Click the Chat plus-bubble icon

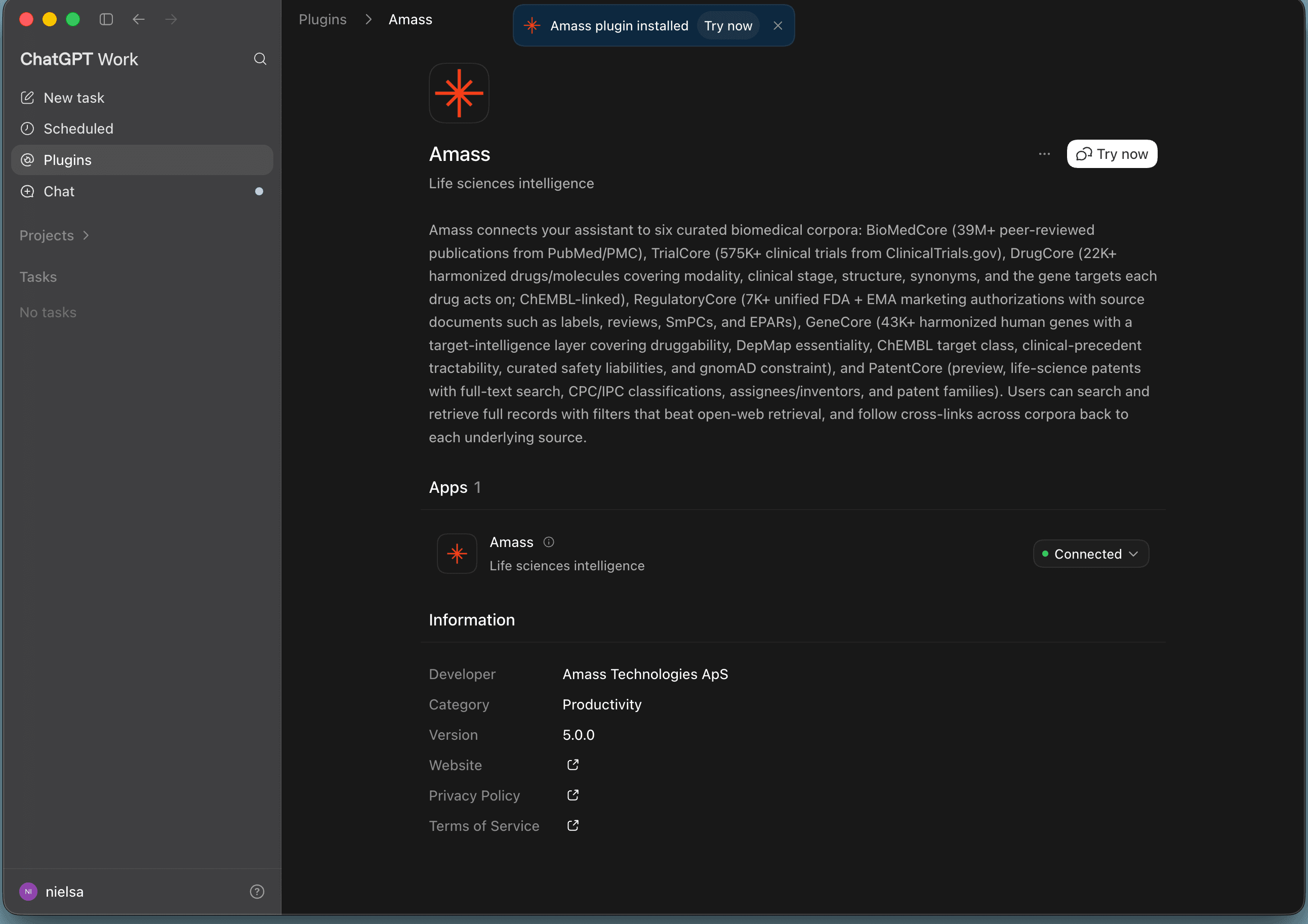[x=27, y=191]
